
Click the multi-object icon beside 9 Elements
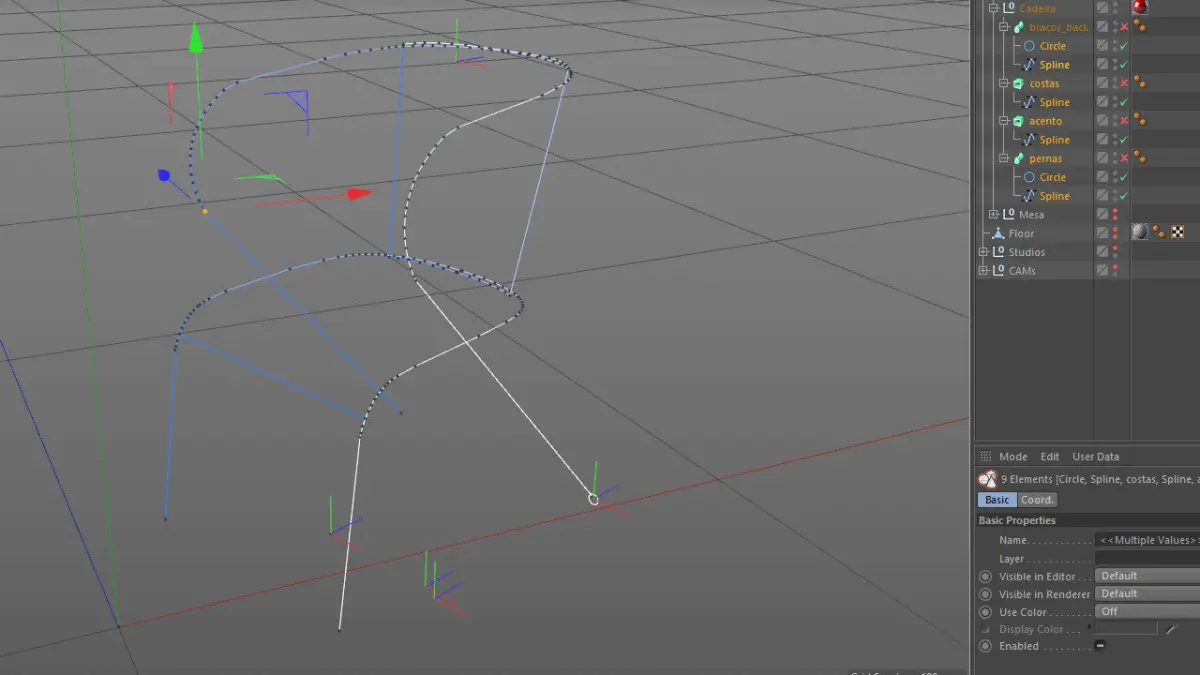coord(987,479)
